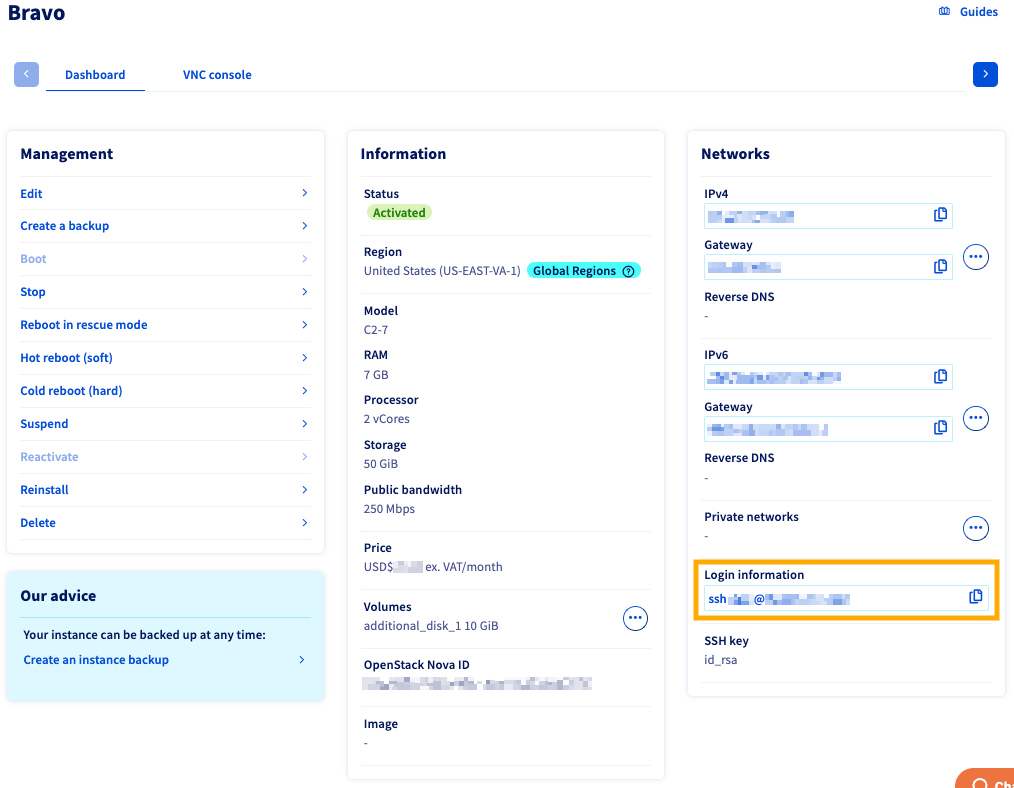Copy the IPv4 address
Screen dimensions: 1014x788
click(x=940, y=216)
